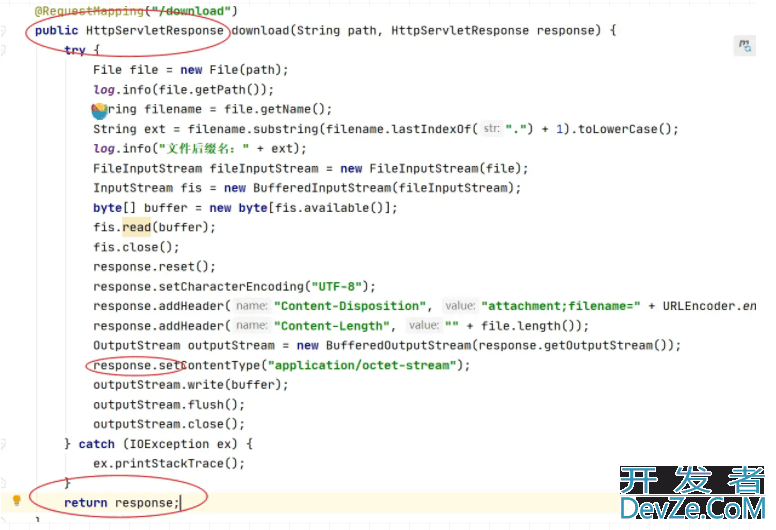Click 'file.getName()' call

tap(274, 109)
